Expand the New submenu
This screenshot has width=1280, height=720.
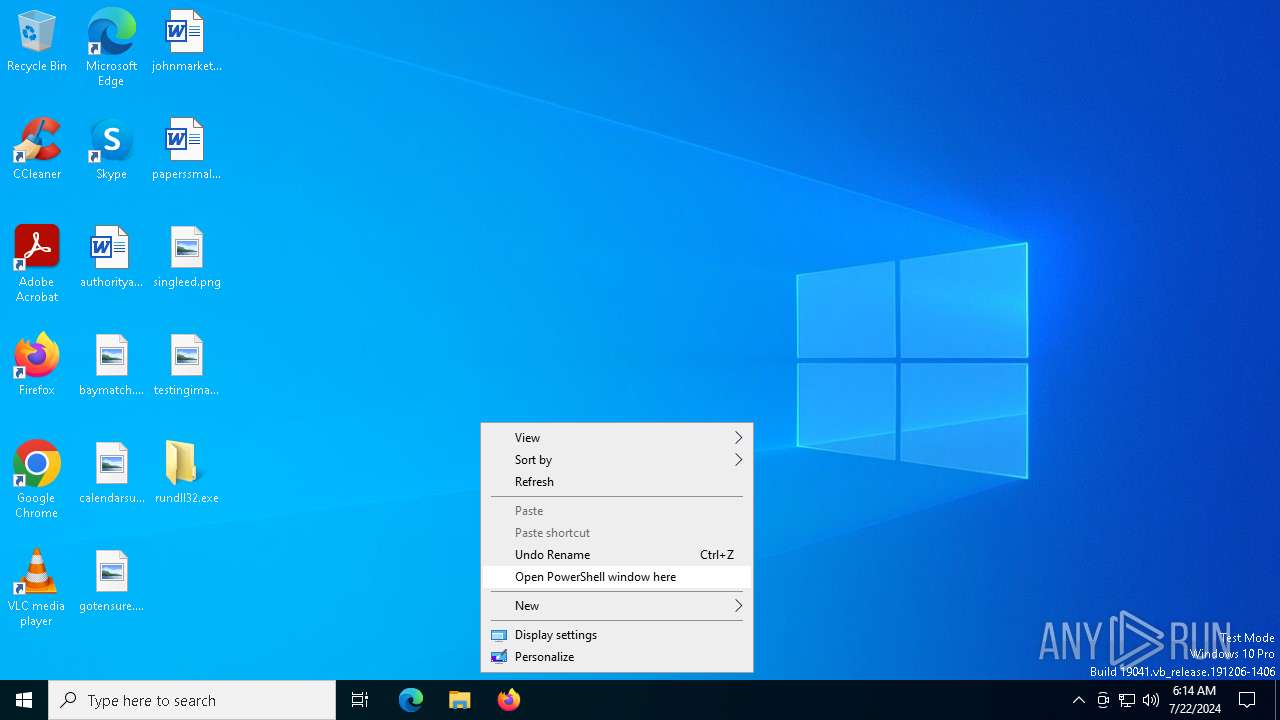coord(616,606)
